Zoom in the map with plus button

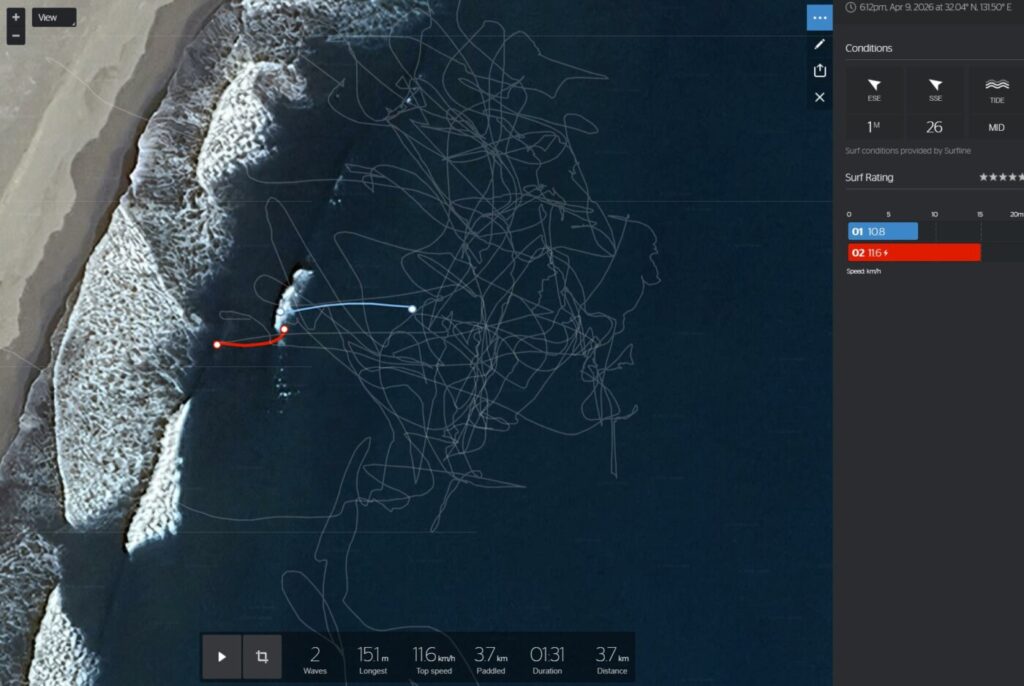[x=16, y=18]
